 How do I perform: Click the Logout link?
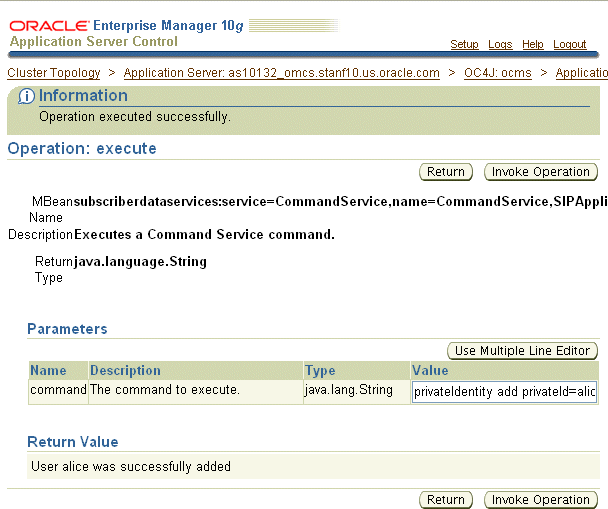click(570, 44)
